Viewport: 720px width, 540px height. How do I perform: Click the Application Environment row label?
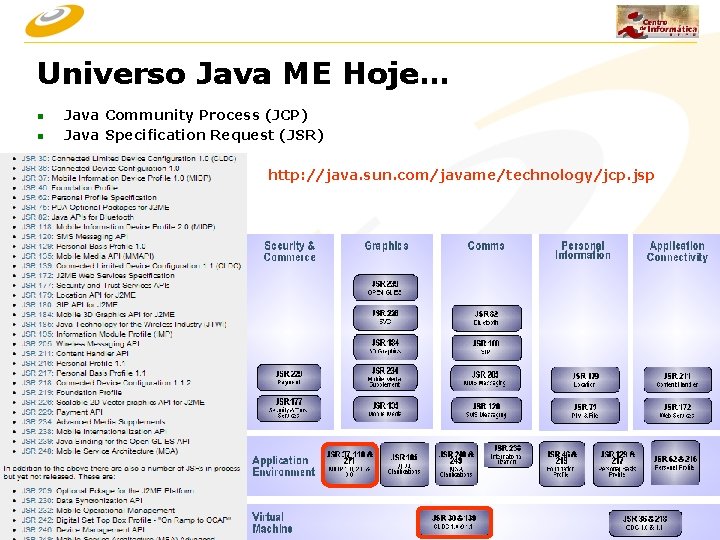(x=284, y=466)
